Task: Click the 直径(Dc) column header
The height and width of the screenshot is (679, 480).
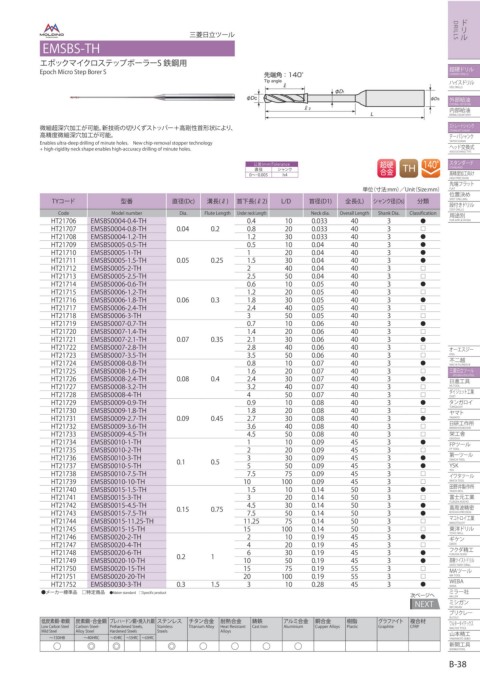Action: pos(183,201)
